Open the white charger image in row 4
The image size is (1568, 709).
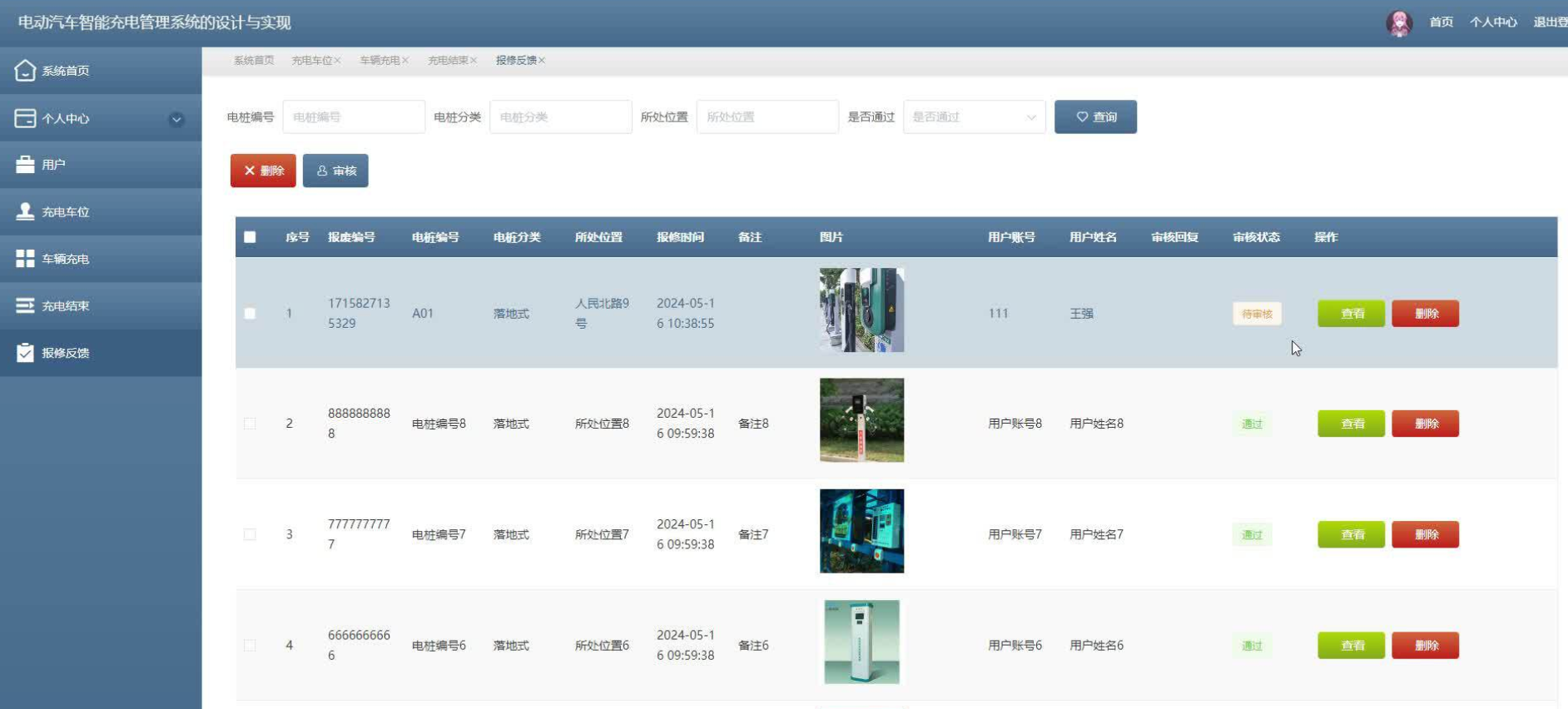[x=861, y=642]
